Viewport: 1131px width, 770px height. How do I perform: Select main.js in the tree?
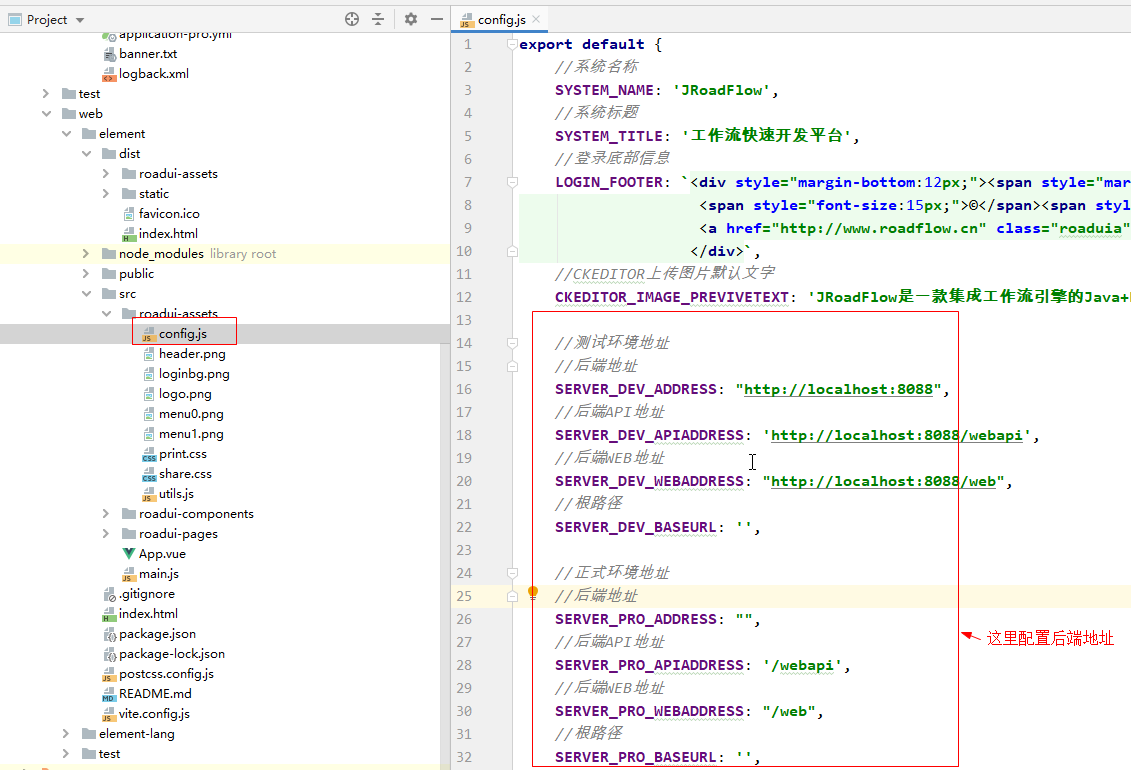click(x=159, y=574)
